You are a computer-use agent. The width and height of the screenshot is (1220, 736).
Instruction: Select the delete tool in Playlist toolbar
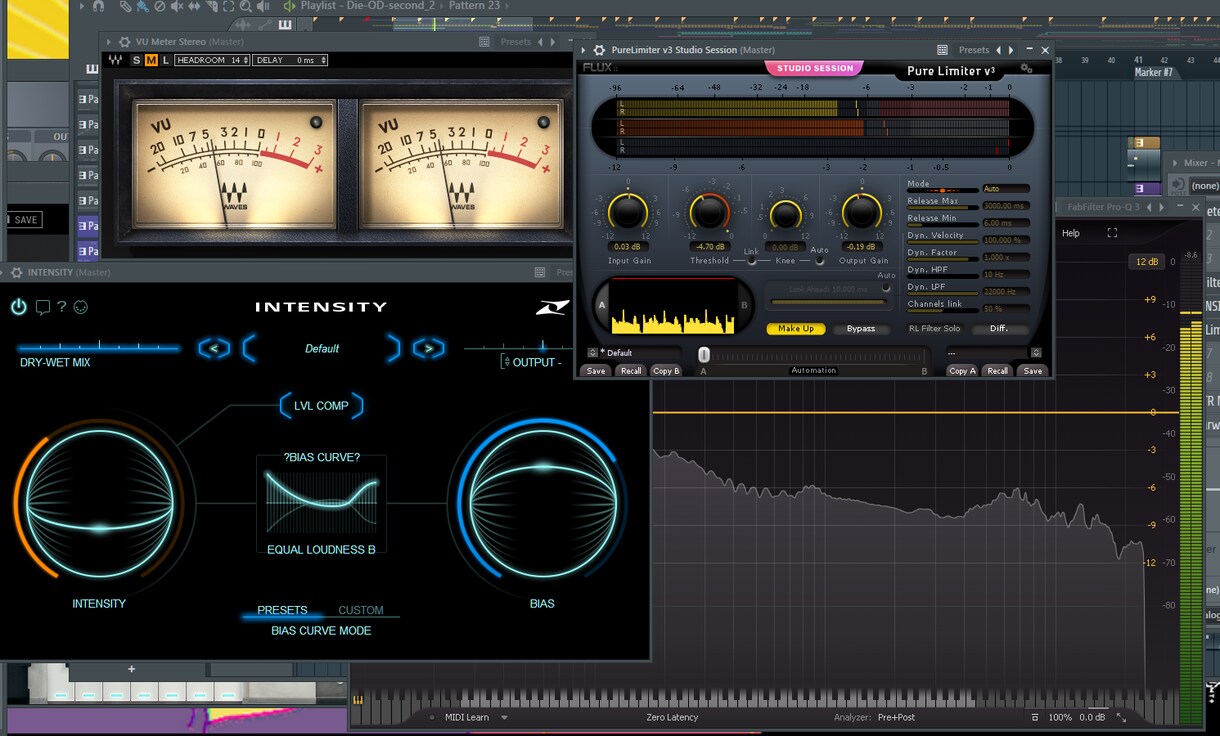pos(160,6)
